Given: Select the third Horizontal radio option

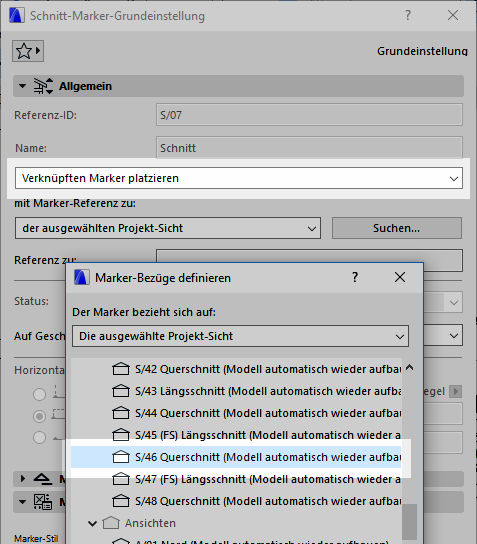Looking at the screenshot, I should [39, 437].
